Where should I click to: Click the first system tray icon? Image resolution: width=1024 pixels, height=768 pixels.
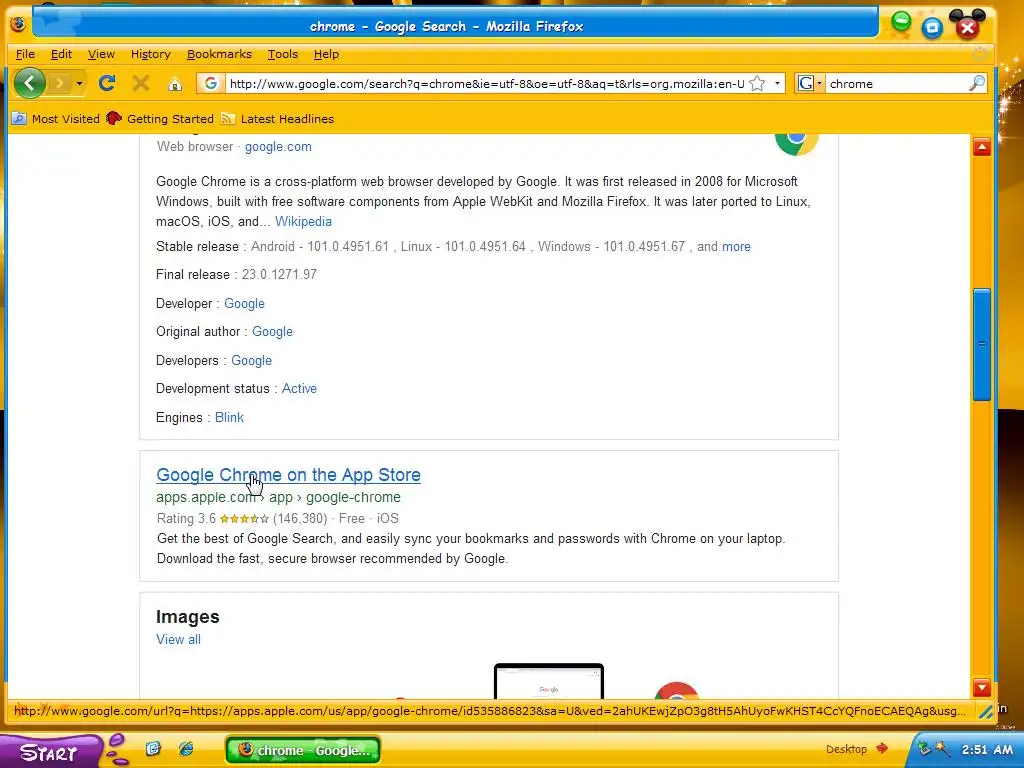click(924, 748)
